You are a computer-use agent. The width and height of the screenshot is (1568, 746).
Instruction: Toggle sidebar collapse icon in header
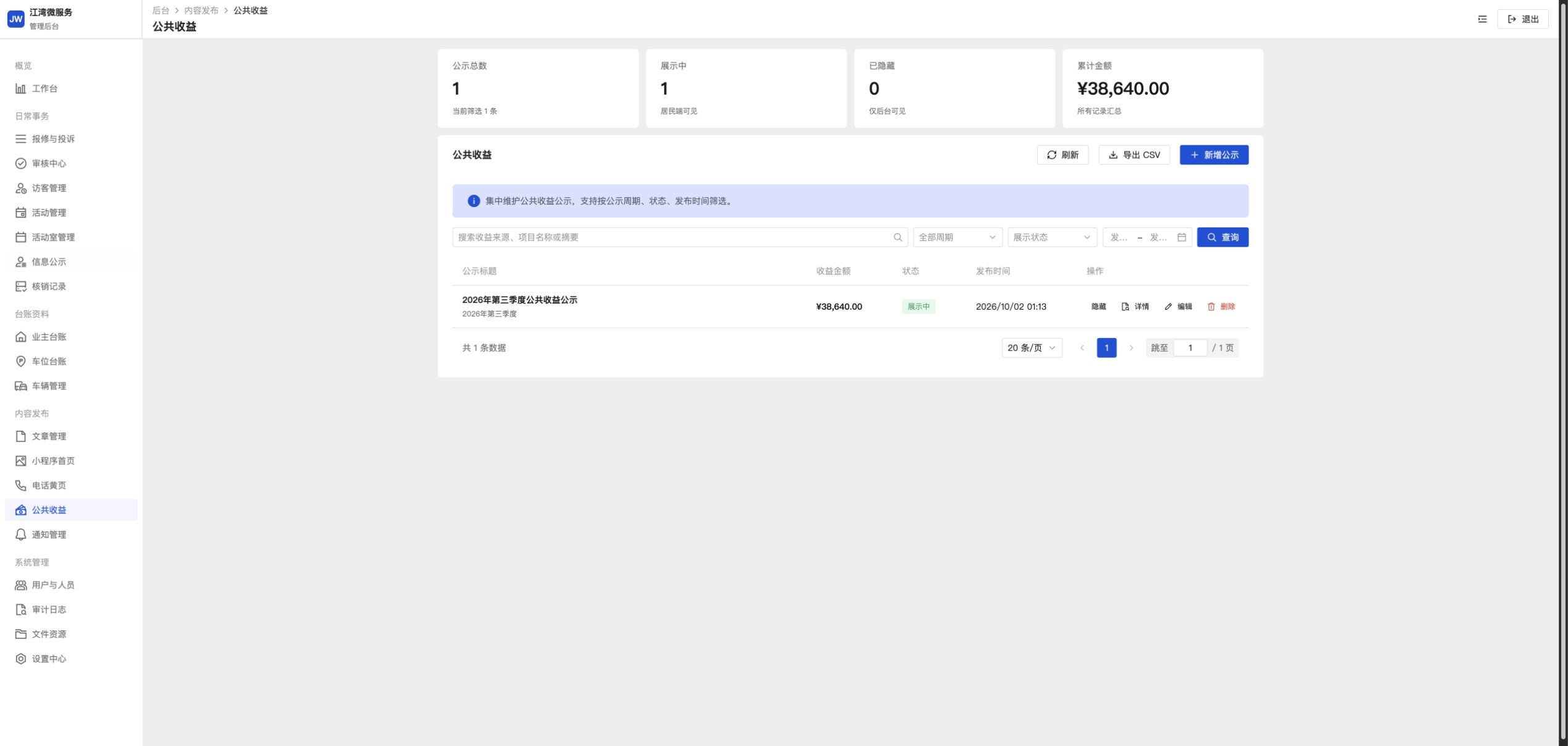(1482, 19)
